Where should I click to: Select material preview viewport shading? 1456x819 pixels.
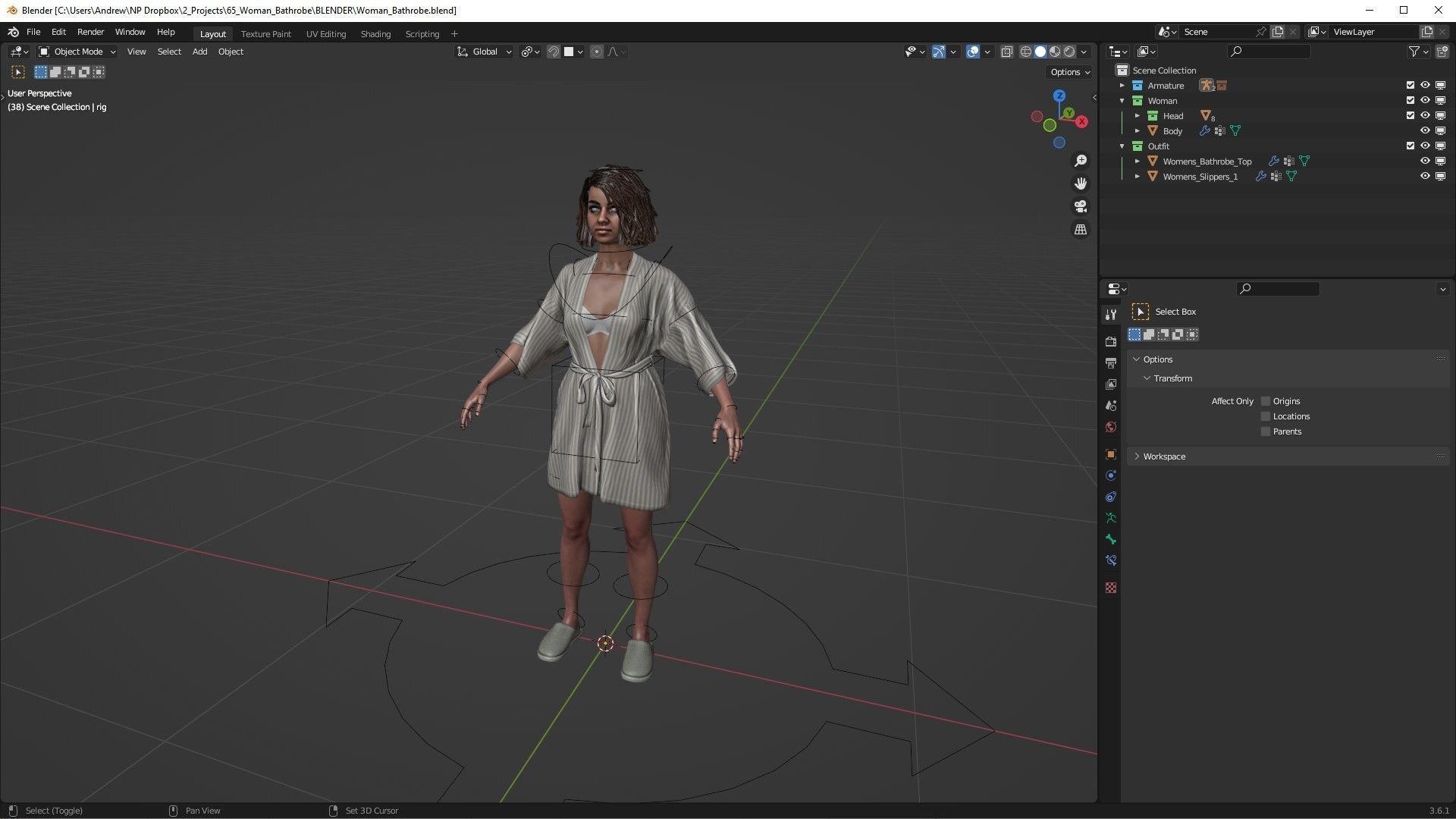1054,52
